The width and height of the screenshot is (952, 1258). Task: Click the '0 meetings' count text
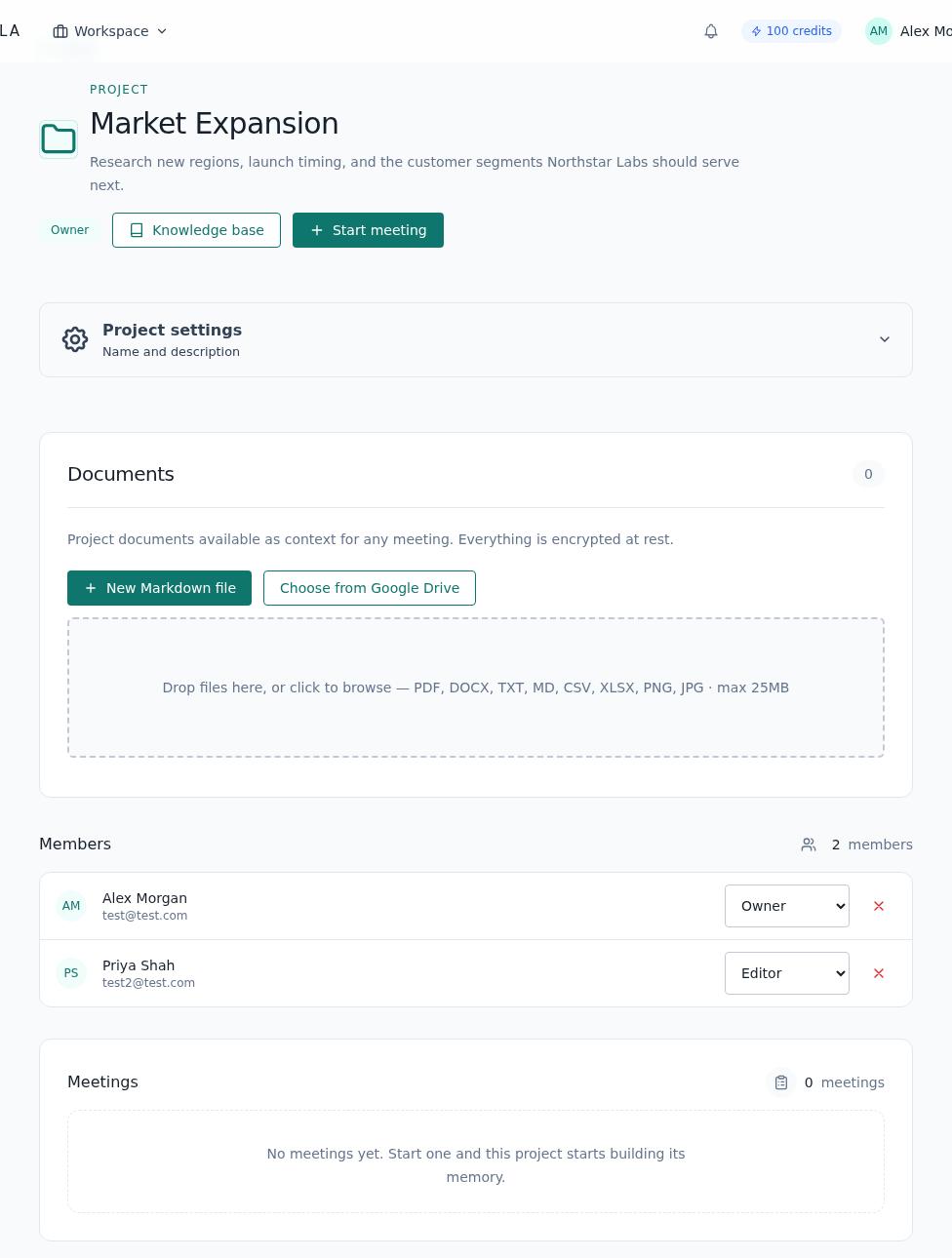click(x=844, y=1082)
